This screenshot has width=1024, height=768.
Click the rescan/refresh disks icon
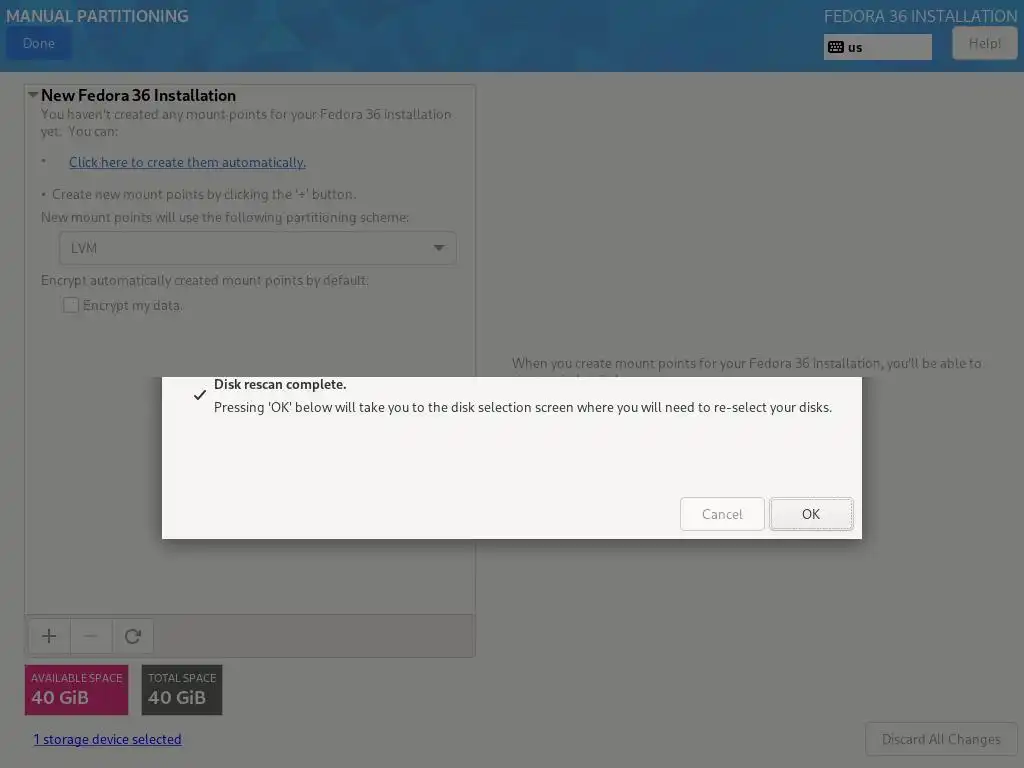click(x=133, y=636)
